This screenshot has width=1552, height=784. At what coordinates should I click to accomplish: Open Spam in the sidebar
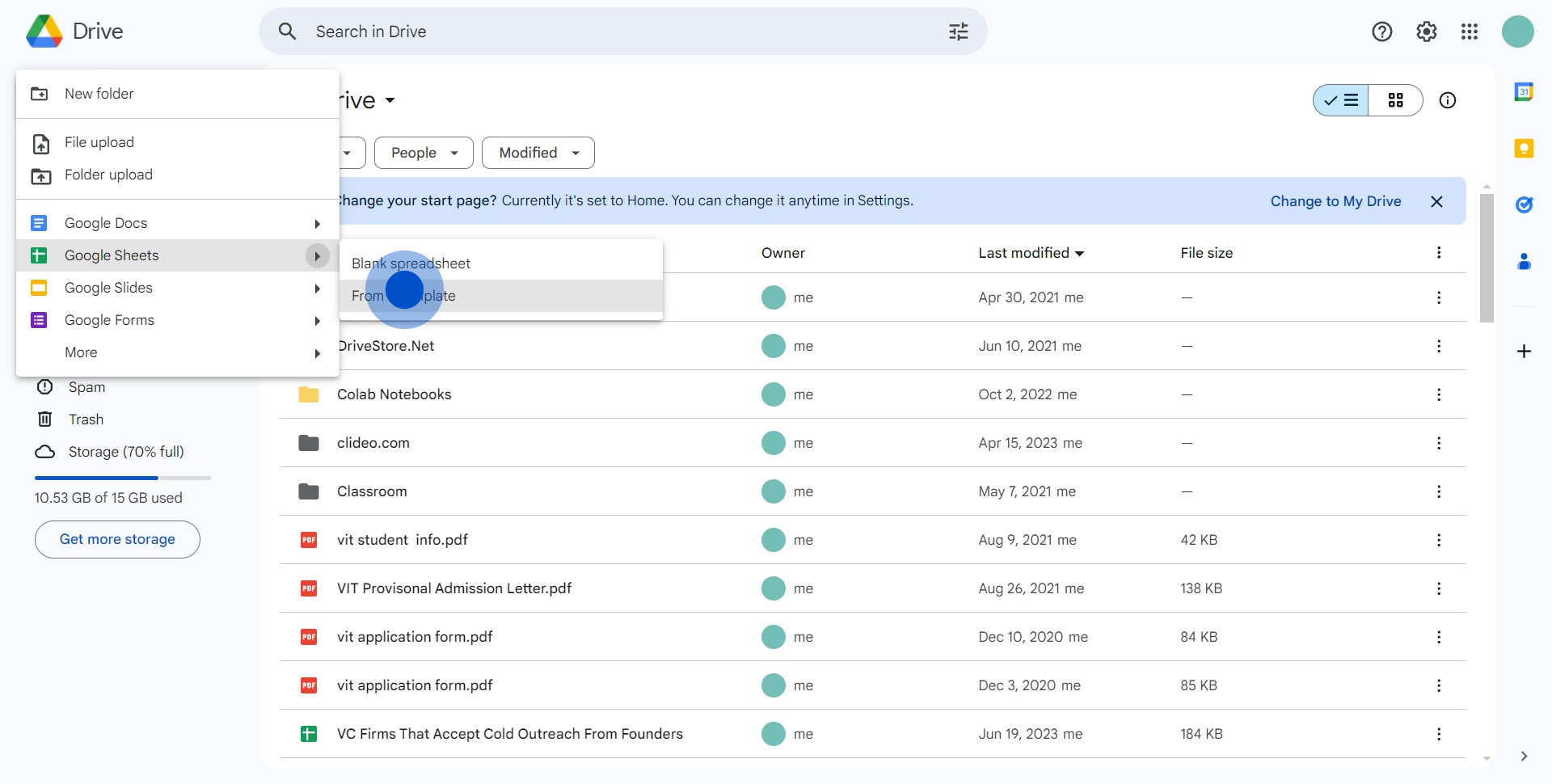86,387
